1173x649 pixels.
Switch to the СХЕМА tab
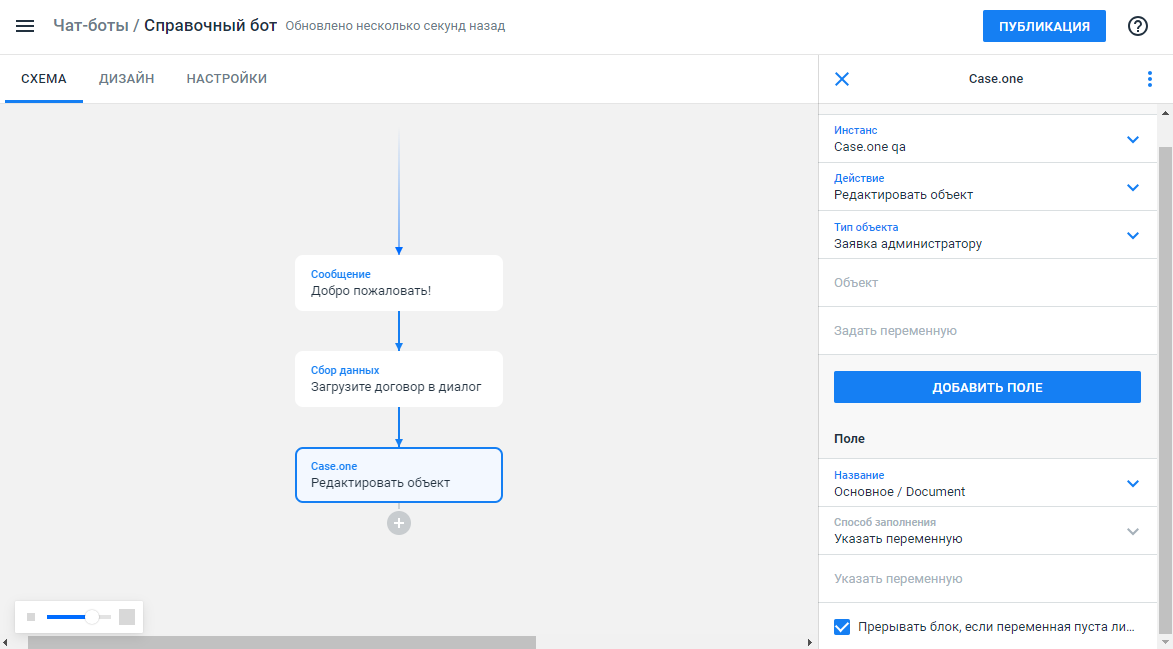tap(44, 79)
